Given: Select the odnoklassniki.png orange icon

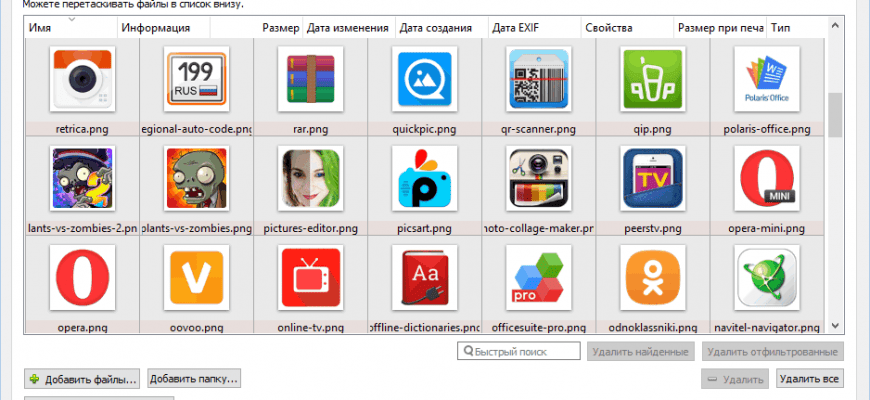Looking at the screenshot, I should point(652,277).
